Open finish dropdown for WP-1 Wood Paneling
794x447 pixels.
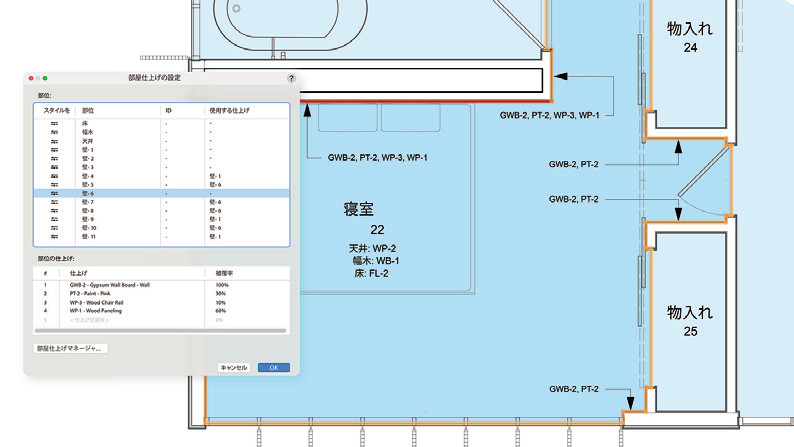pyautogui.click(x=96, y=311)
